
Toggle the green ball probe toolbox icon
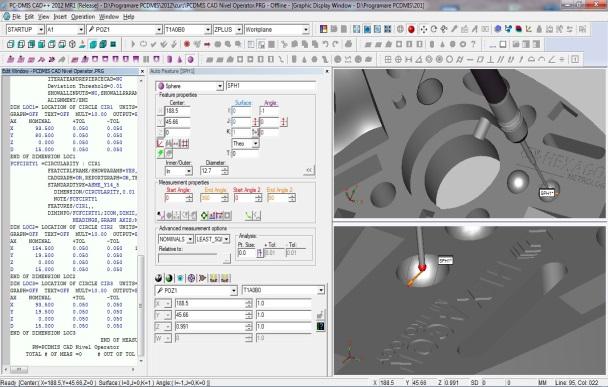point(169,278)
